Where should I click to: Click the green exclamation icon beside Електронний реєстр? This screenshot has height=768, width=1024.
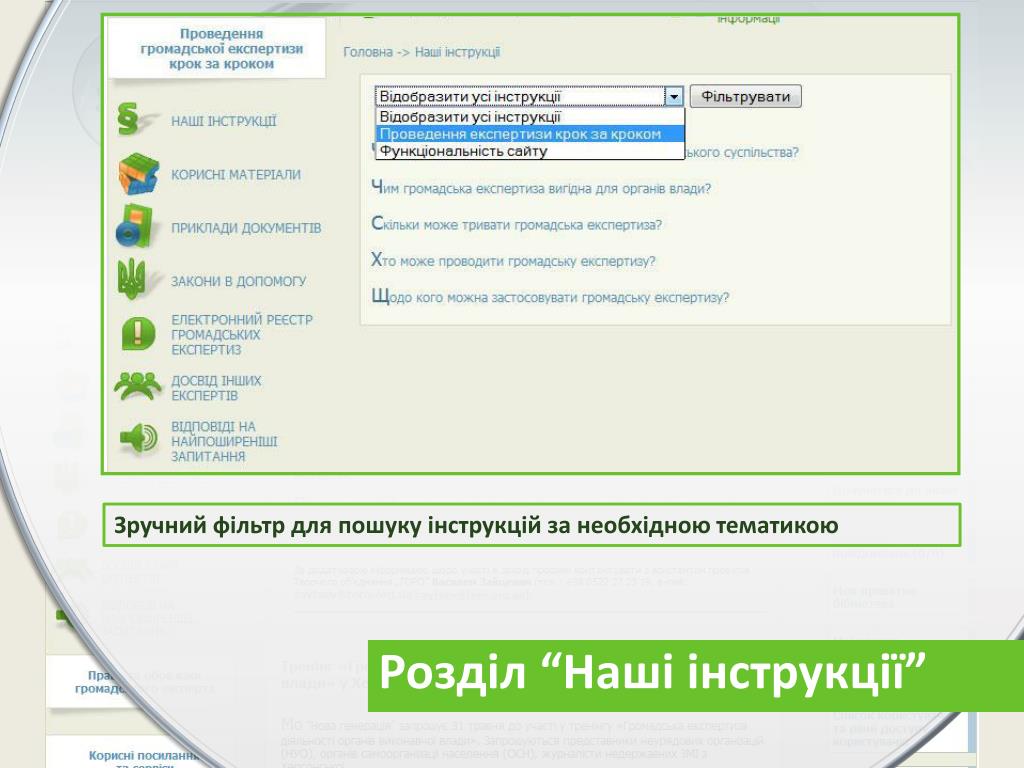138,334
